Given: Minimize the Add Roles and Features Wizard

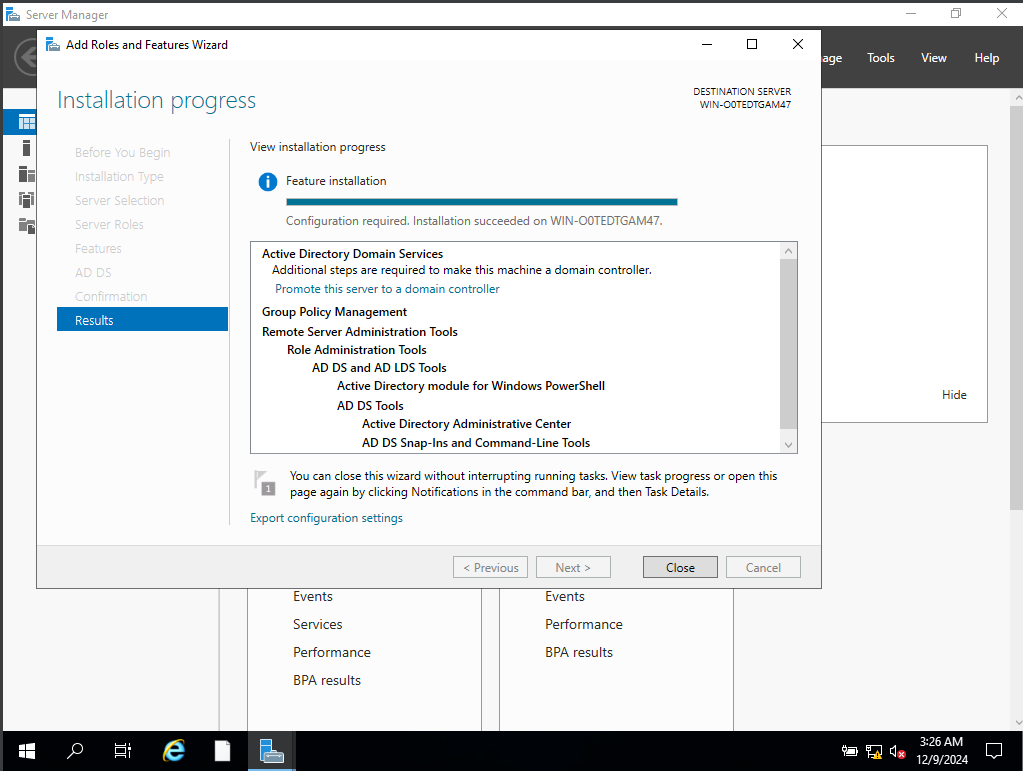Looking at the screenshot, I should click(x=707, y=44).
